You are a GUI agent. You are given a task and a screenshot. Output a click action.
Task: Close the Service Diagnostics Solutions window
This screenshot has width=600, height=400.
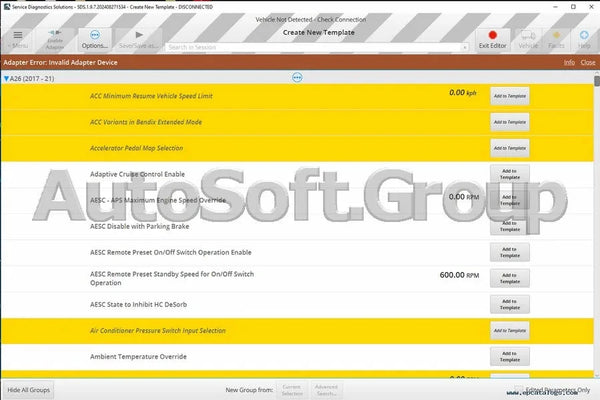tap(591, 7)
